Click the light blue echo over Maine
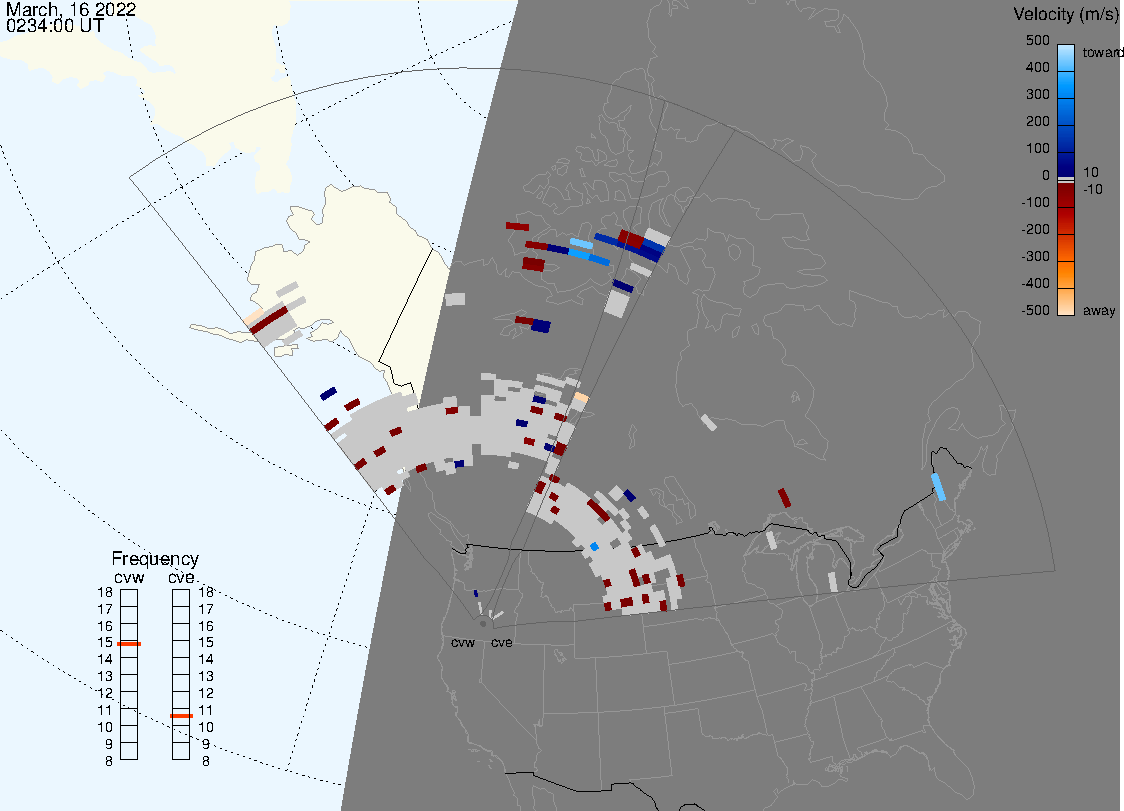This screenshot has width=1124, height=811. [x=938, y=487]
